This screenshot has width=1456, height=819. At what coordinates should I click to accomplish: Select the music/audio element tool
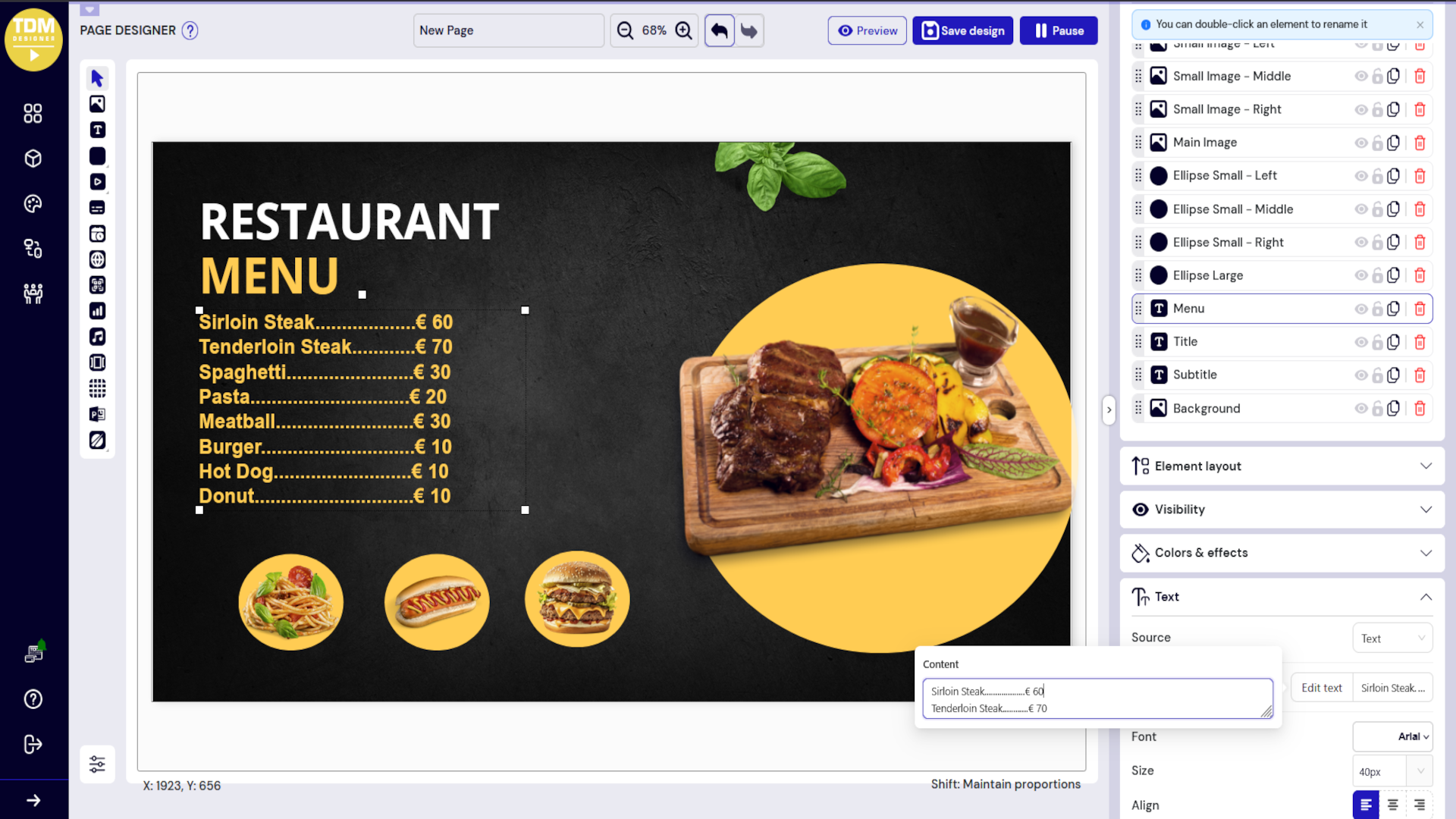(x=97, y=336)
